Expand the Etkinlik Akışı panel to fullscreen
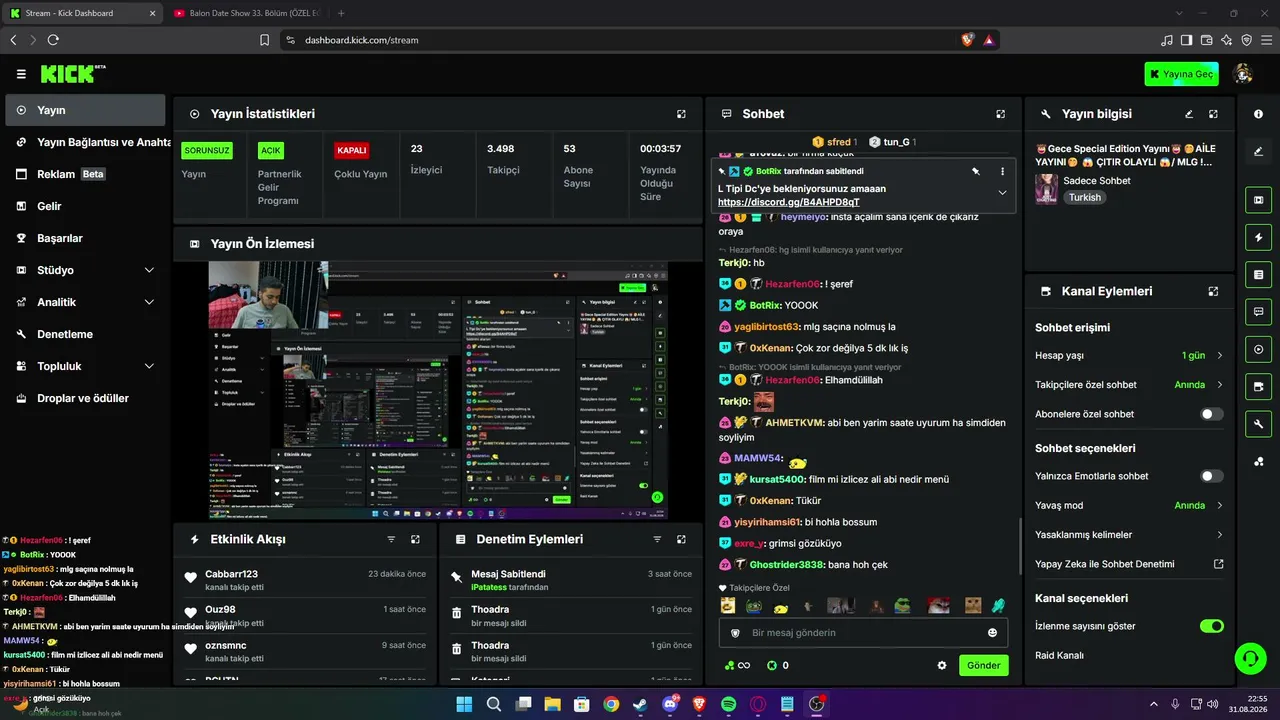 coord(415,539)
